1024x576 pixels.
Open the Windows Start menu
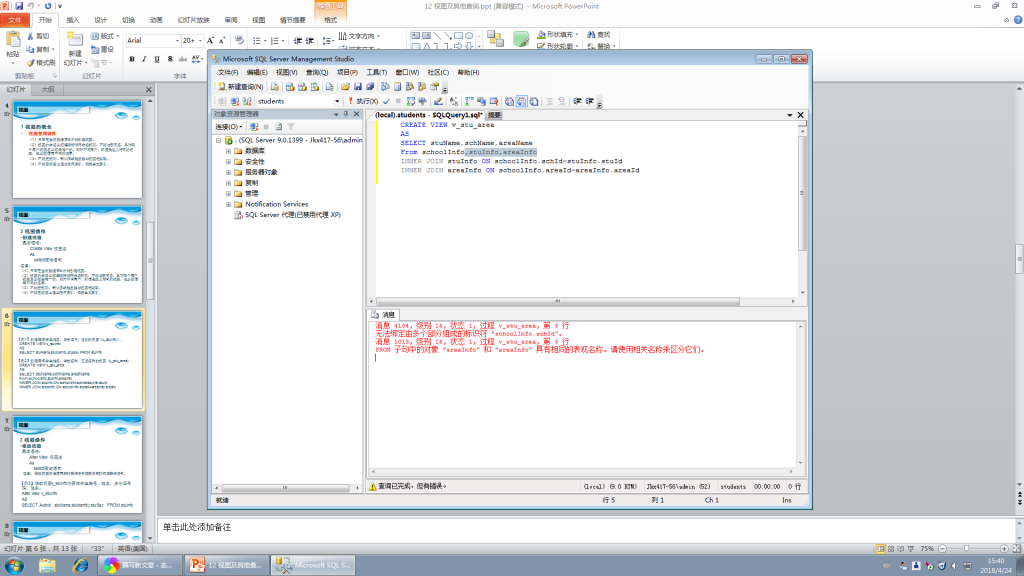[x=14, y=565]
